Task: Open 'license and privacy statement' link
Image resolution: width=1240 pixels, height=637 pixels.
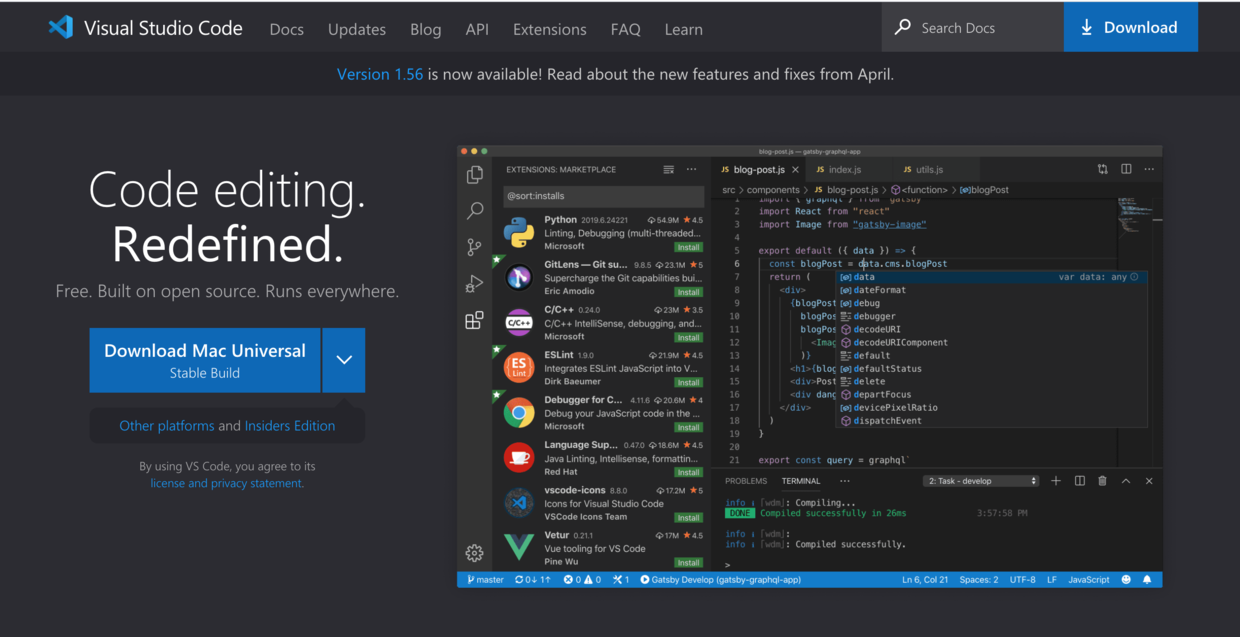Action: 227,483
